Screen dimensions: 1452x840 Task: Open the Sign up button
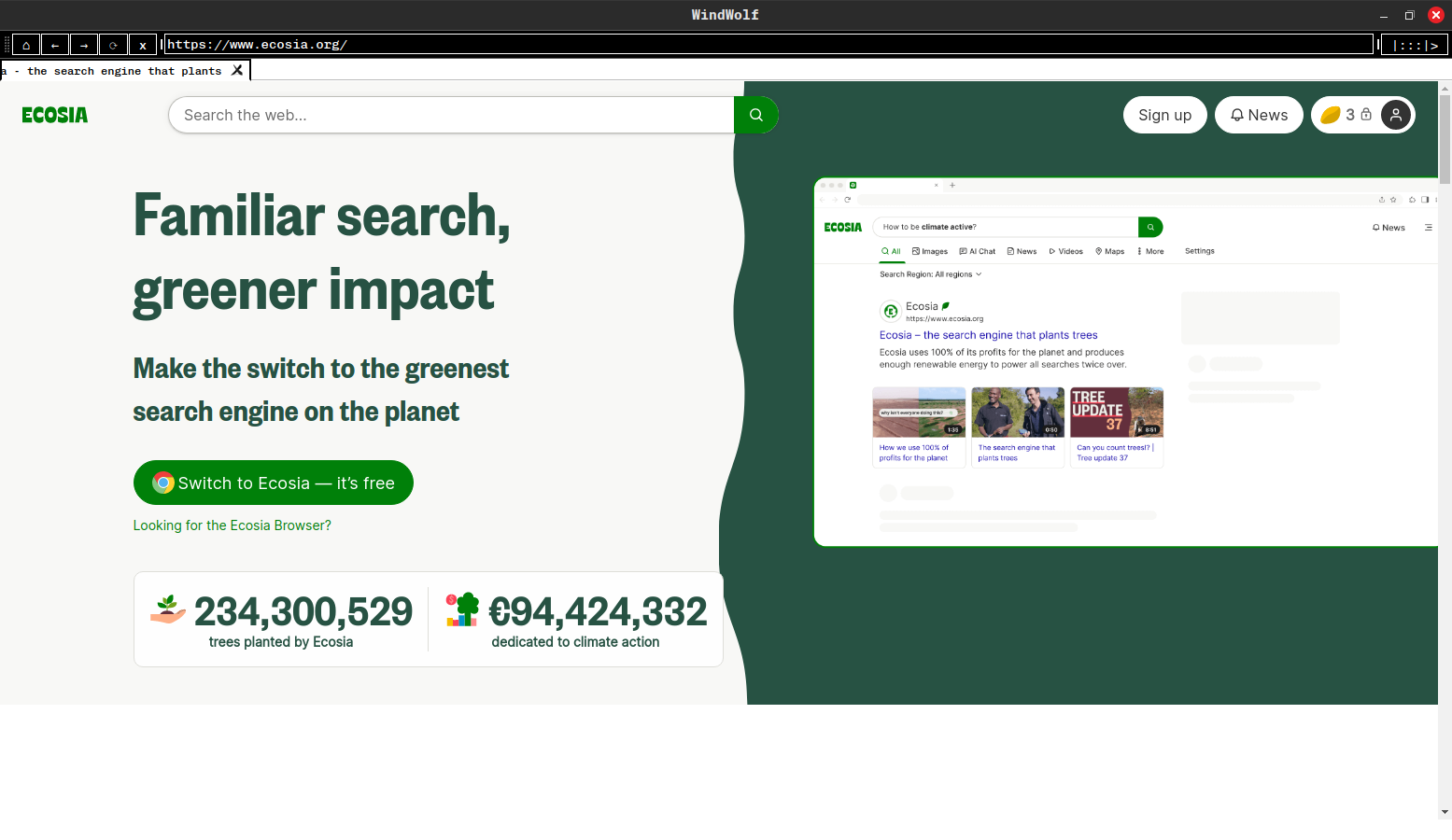click(1164, 115)
